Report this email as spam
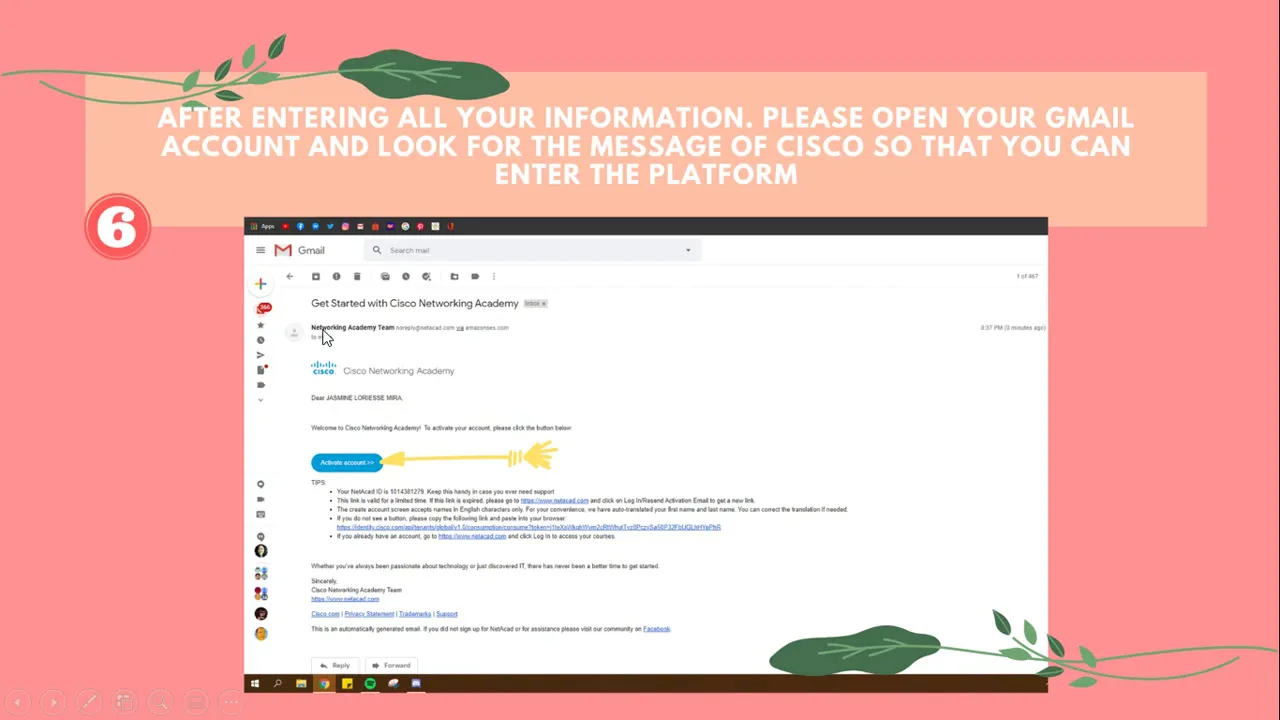Screen dimensions: 1280x720 (336, 276)
